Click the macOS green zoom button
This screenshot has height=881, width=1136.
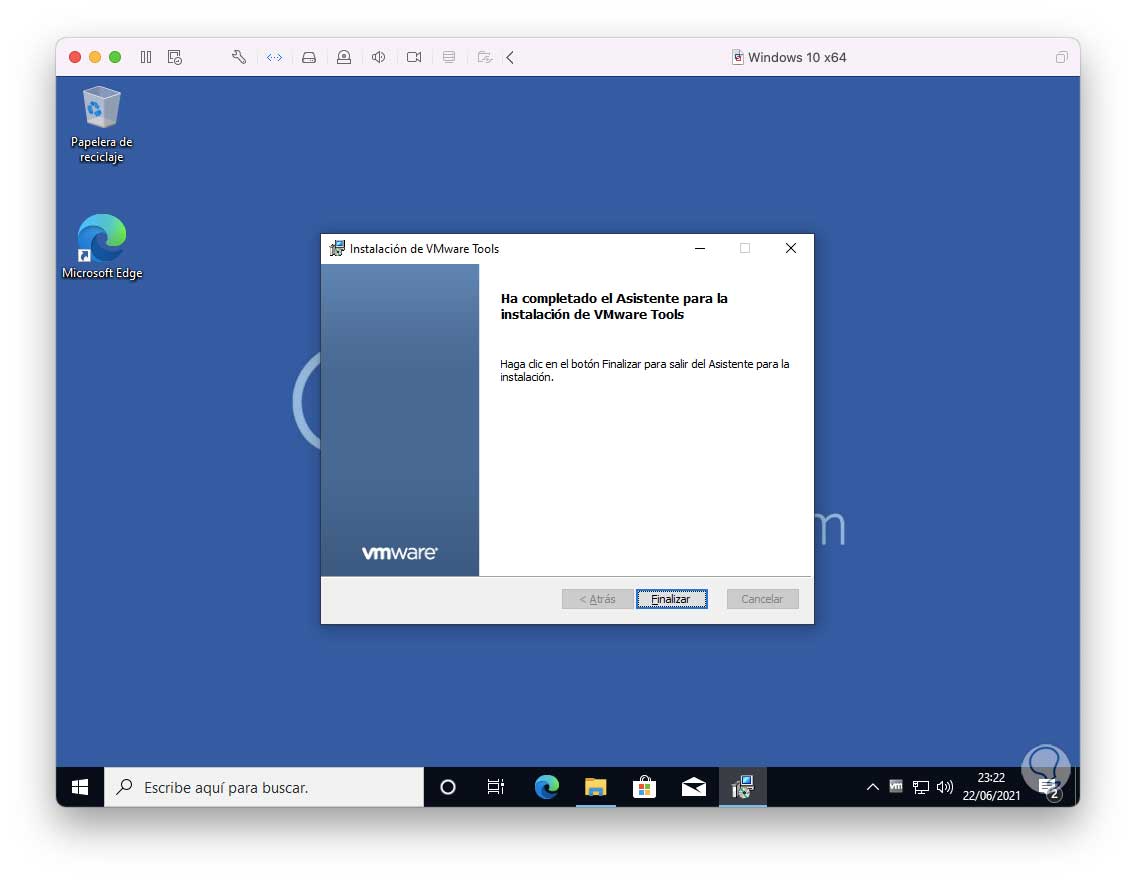[x=115, y=57]
